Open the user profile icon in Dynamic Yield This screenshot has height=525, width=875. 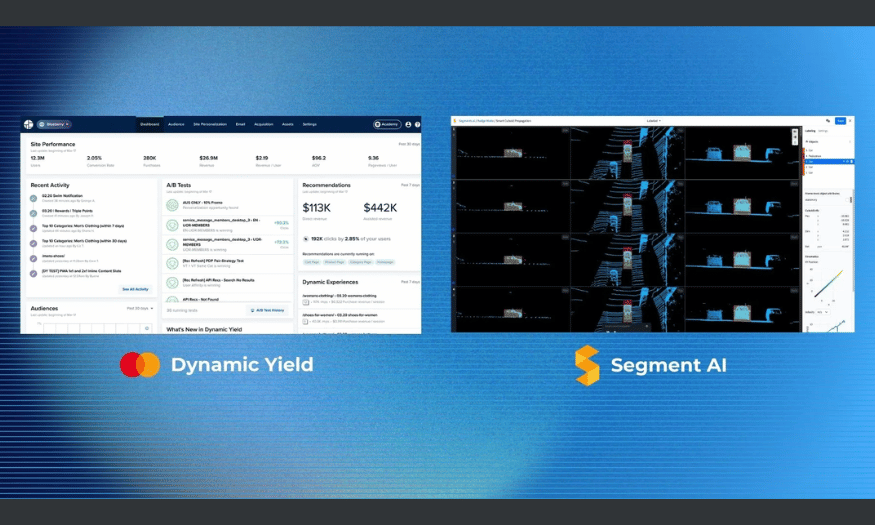[x=408, y=124]
